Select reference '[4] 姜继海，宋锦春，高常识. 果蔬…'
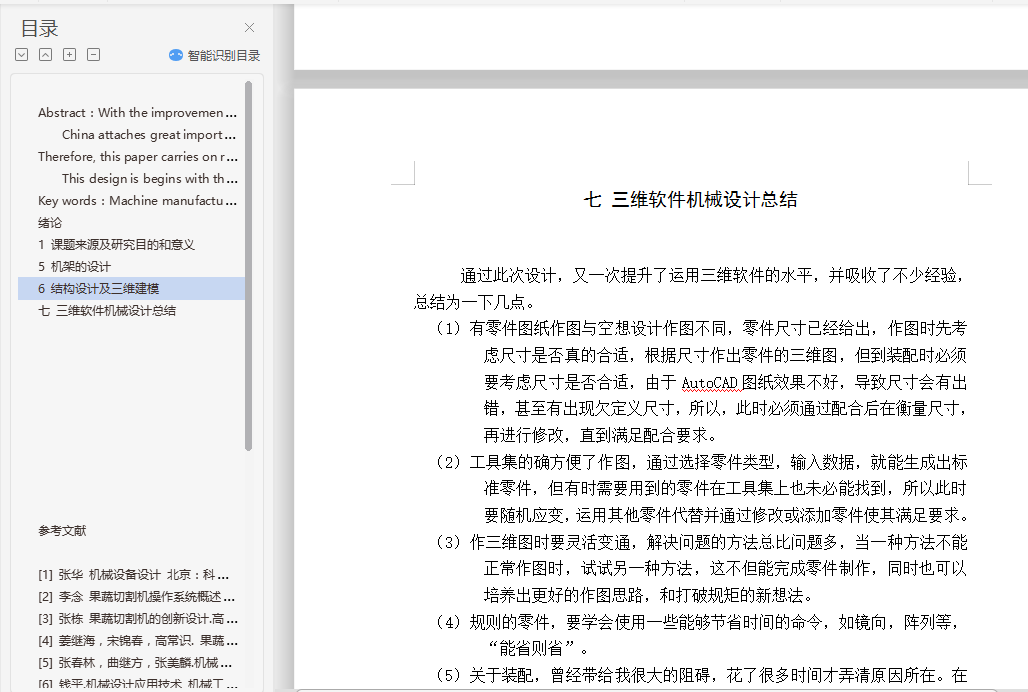The image size is (1028, 692). (x=138, y=641)
